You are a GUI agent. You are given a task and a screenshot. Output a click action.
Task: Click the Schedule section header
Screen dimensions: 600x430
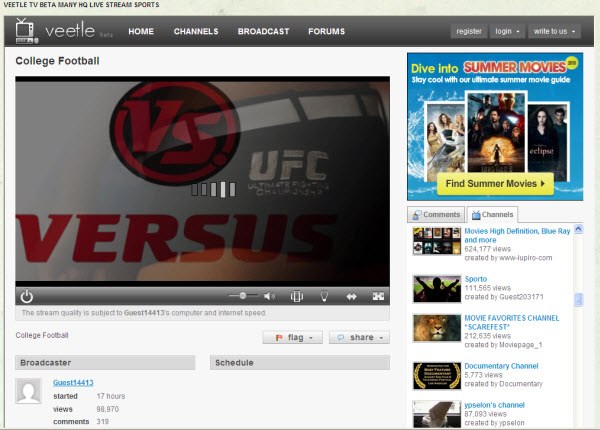tap(300, 363)
